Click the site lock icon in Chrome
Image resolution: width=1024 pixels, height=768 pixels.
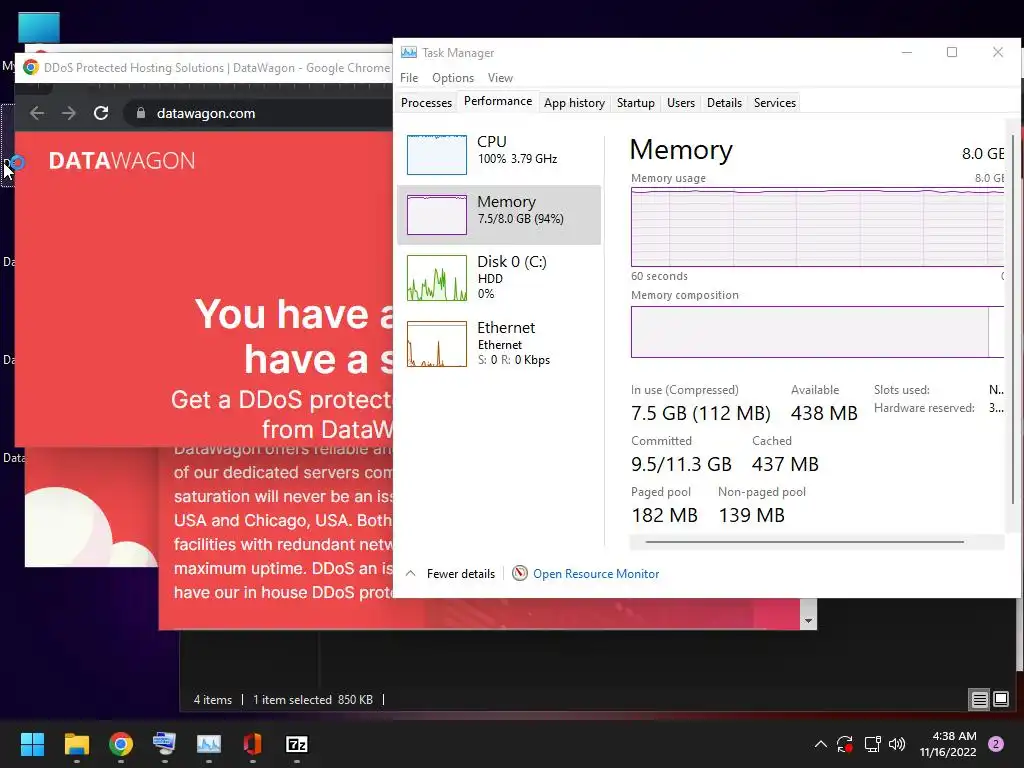pos(140,113)
